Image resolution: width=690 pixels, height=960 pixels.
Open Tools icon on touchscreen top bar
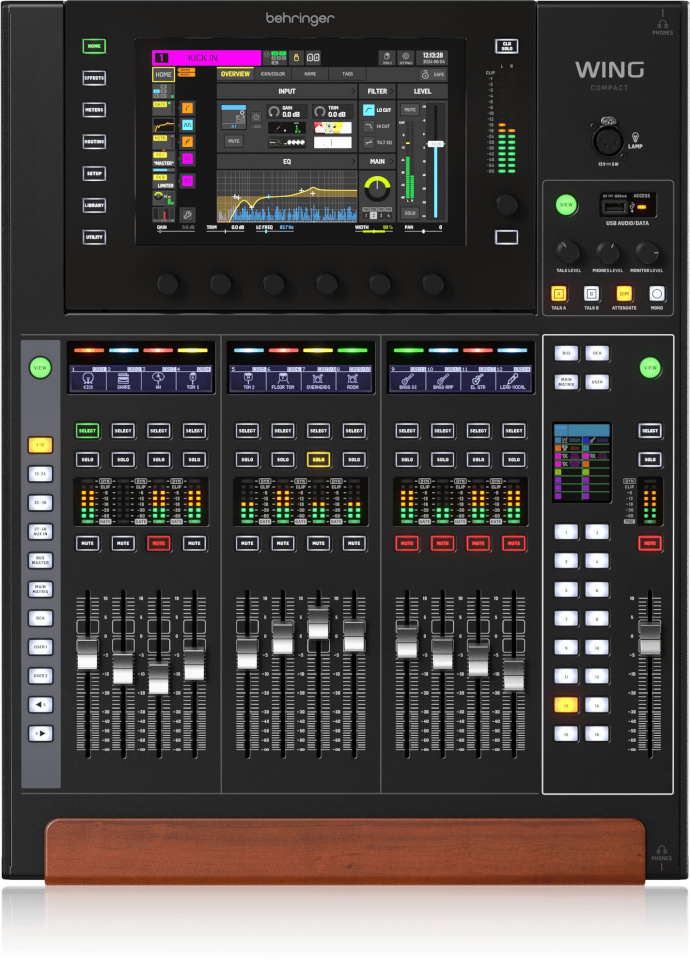(387, 58)
